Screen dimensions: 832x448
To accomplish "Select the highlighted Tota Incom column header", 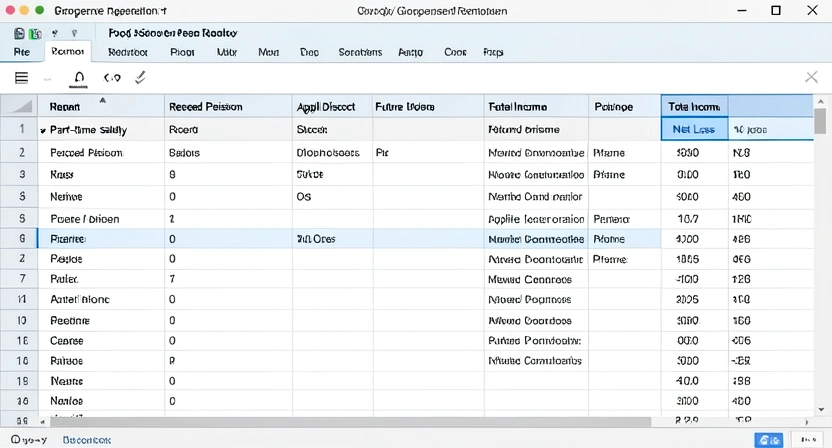I will click(695, 107).
